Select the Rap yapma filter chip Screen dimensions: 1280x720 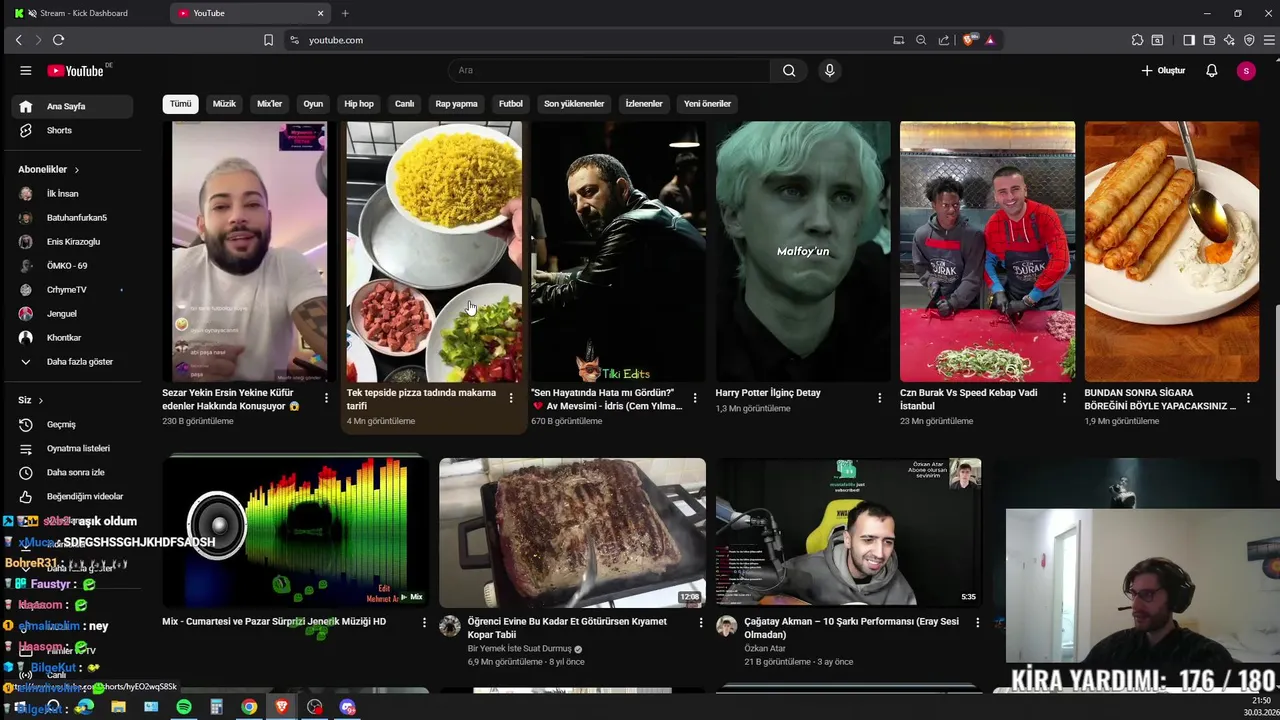(456, 104)
